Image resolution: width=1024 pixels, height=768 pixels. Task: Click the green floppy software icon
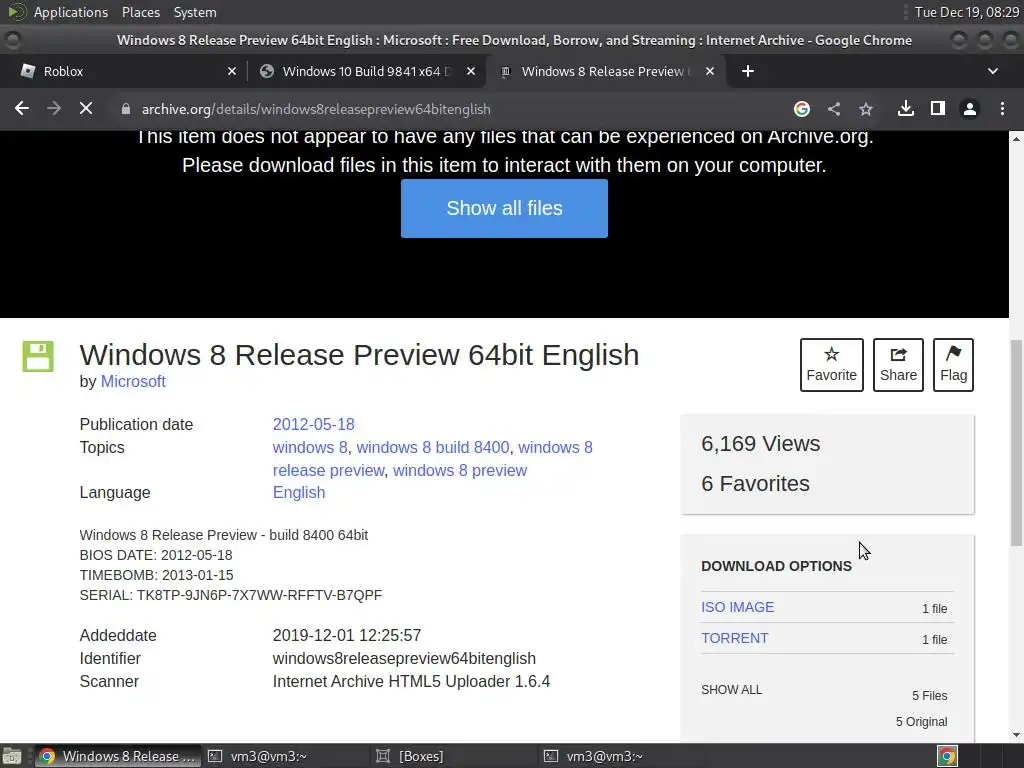point(38,357)
